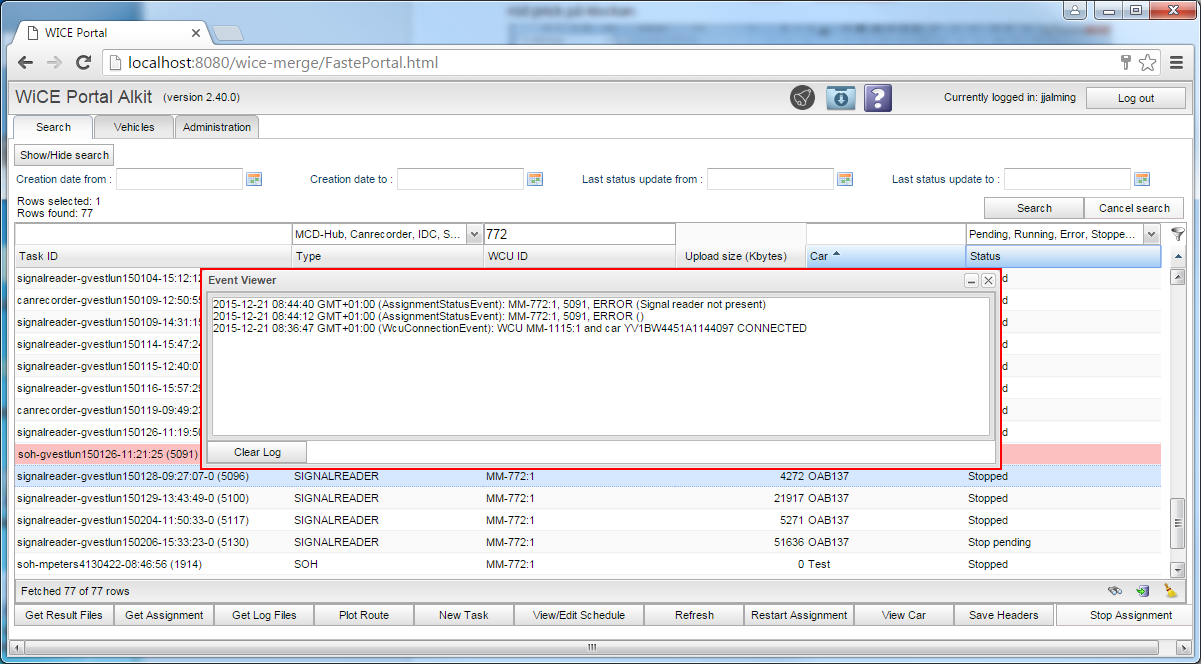Click the table's vertical scrollbar down arrow
The image size is (1201, 664).
pos(1177,569)
